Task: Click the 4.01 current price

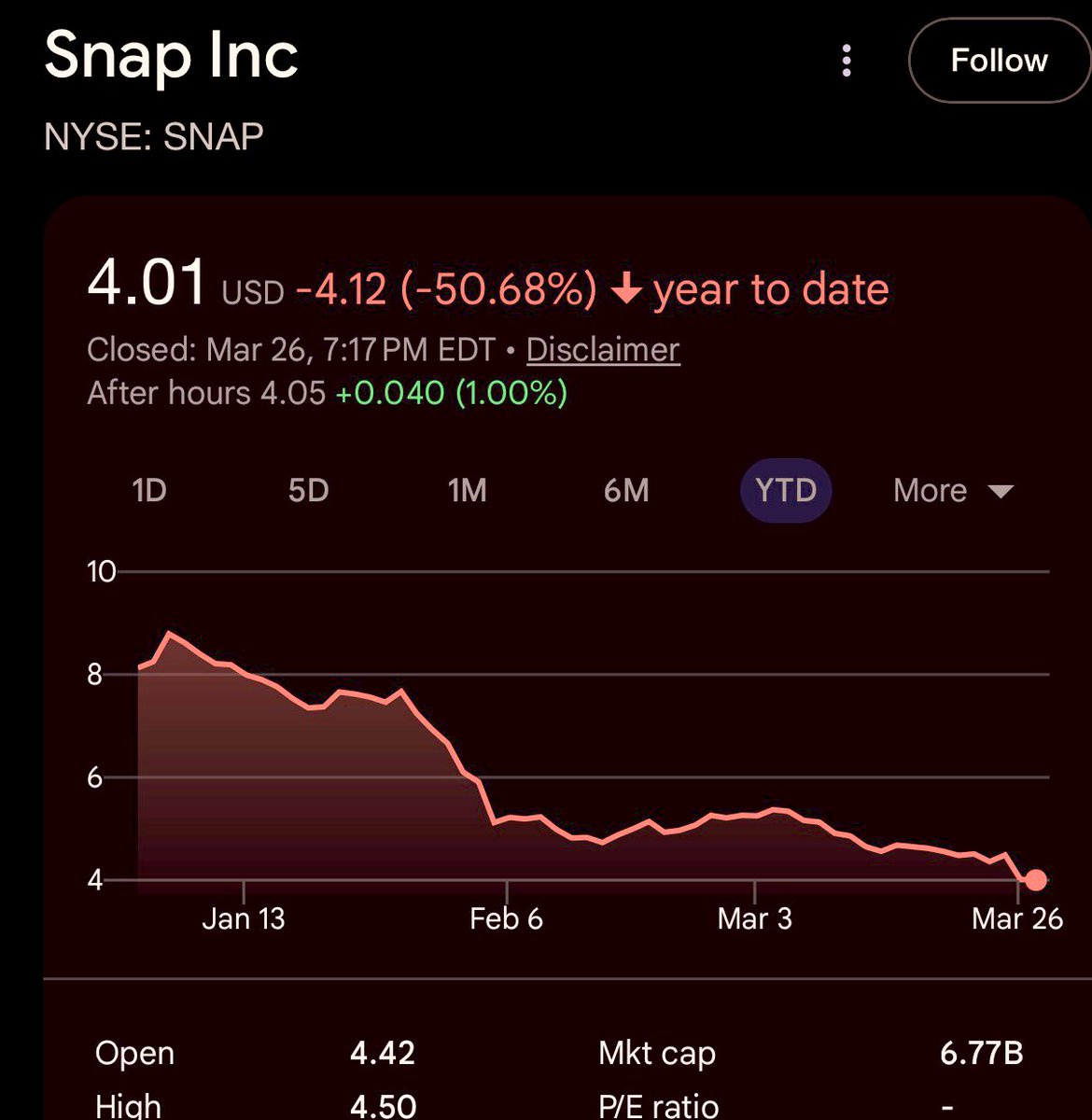Action: 147,283
